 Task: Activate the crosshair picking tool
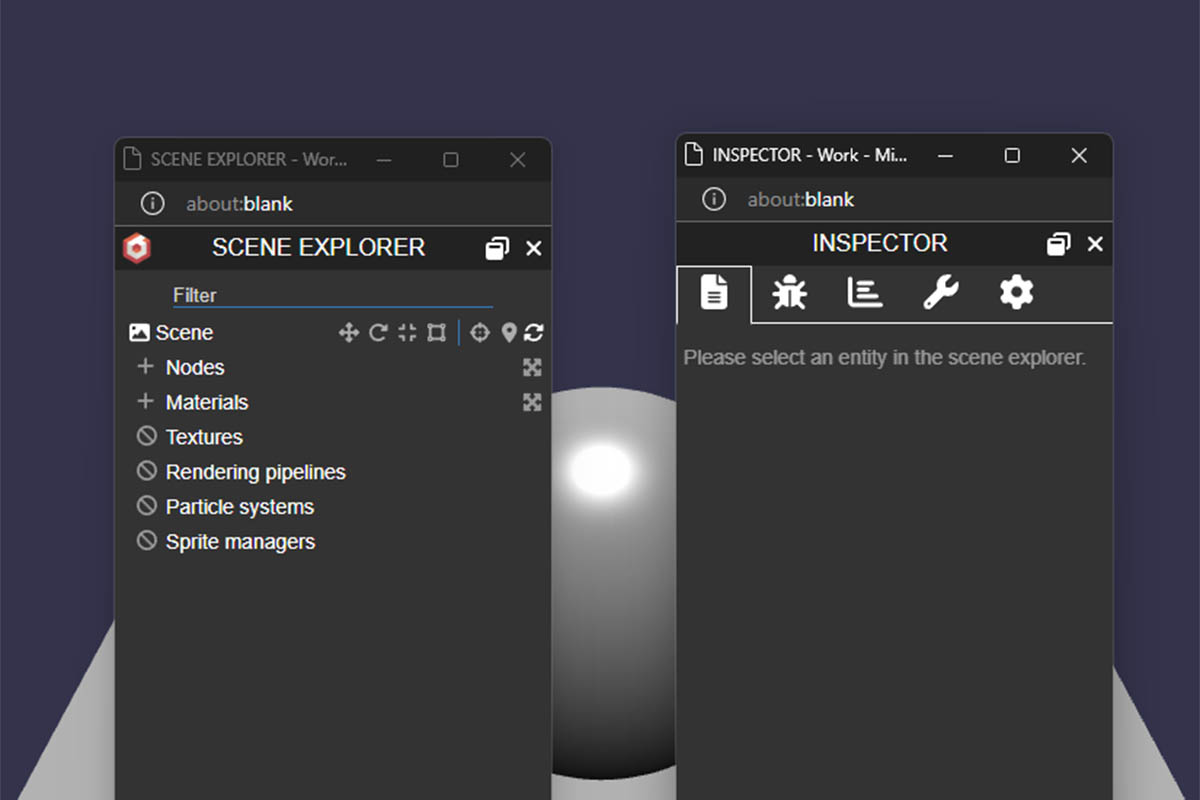point(480,333)
